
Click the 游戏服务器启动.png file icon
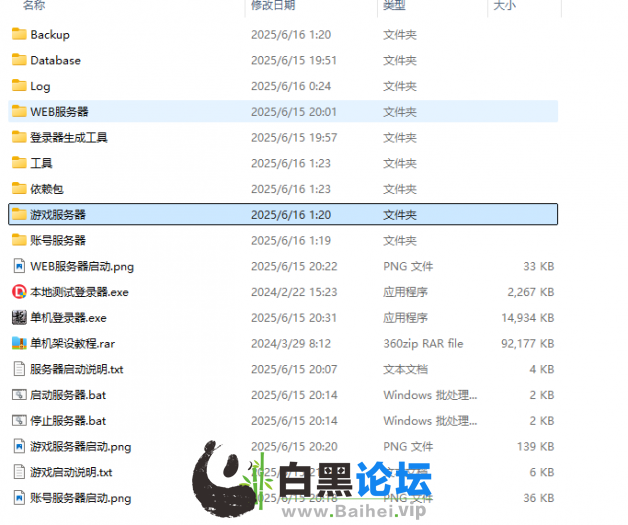tap(19, 446)
